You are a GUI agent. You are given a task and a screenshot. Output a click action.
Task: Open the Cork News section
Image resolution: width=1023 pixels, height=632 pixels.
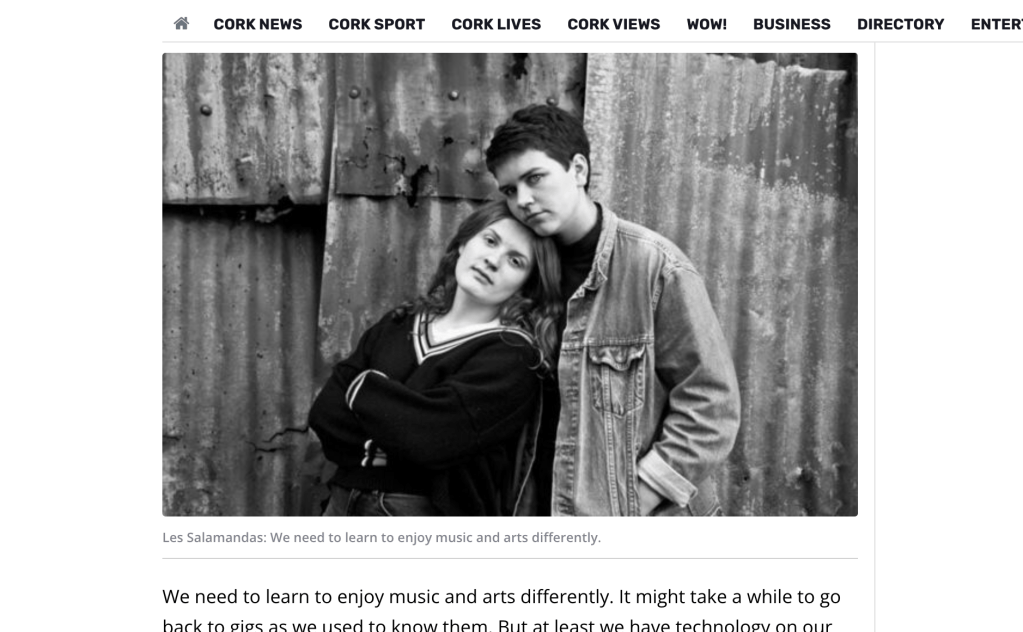[258, 24]
